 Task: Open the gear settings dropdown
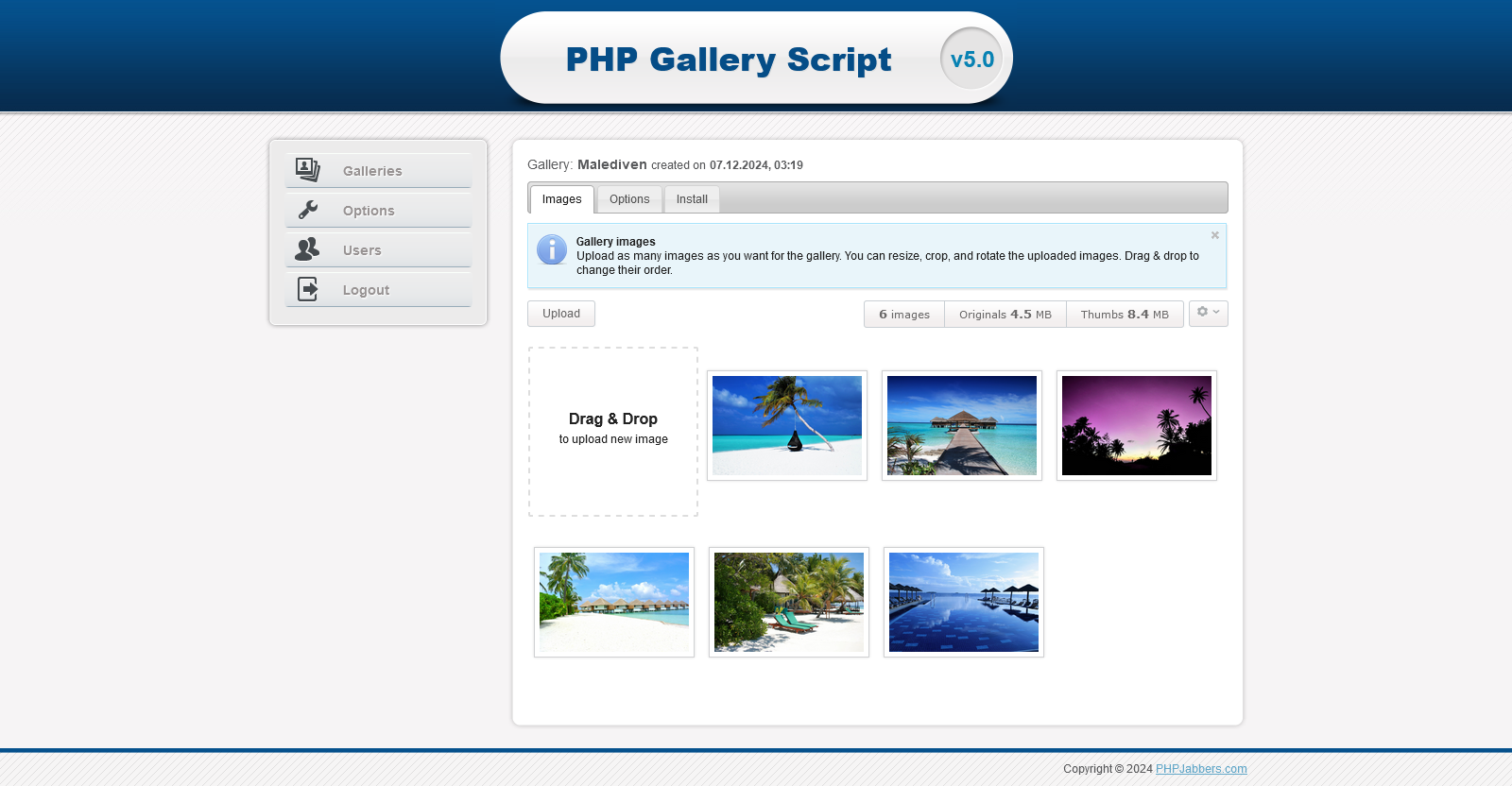(1208, 313)
